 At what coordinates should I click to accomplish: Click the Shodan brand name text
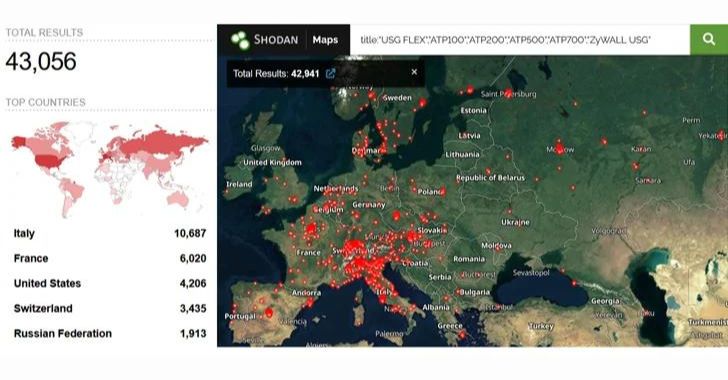coord(276,40)
